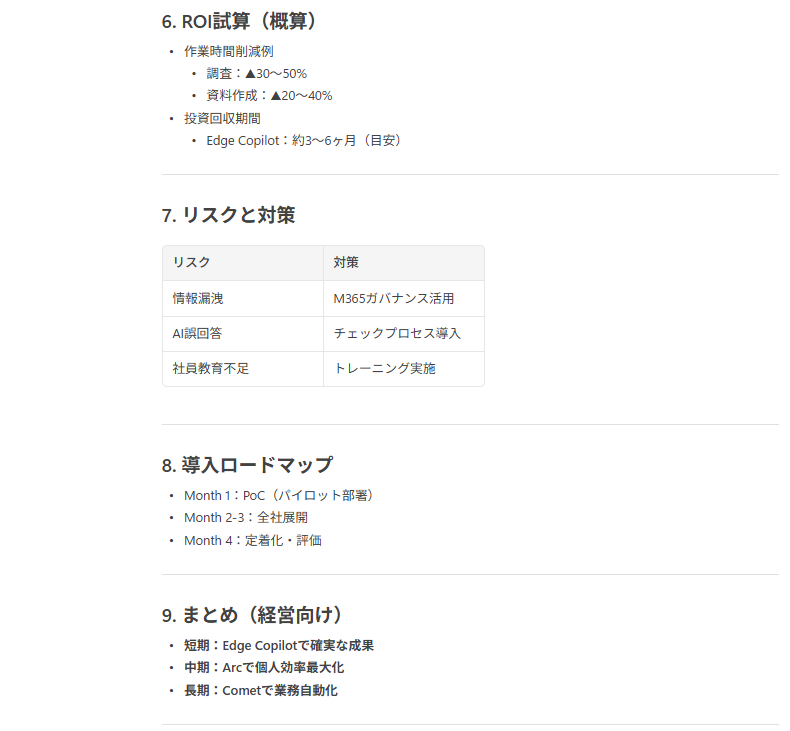This screenshot has height=731, width=790.
Task: Click the Month 1：PoC bullet item
Action: pyautogui.click(x=280, y=496)
